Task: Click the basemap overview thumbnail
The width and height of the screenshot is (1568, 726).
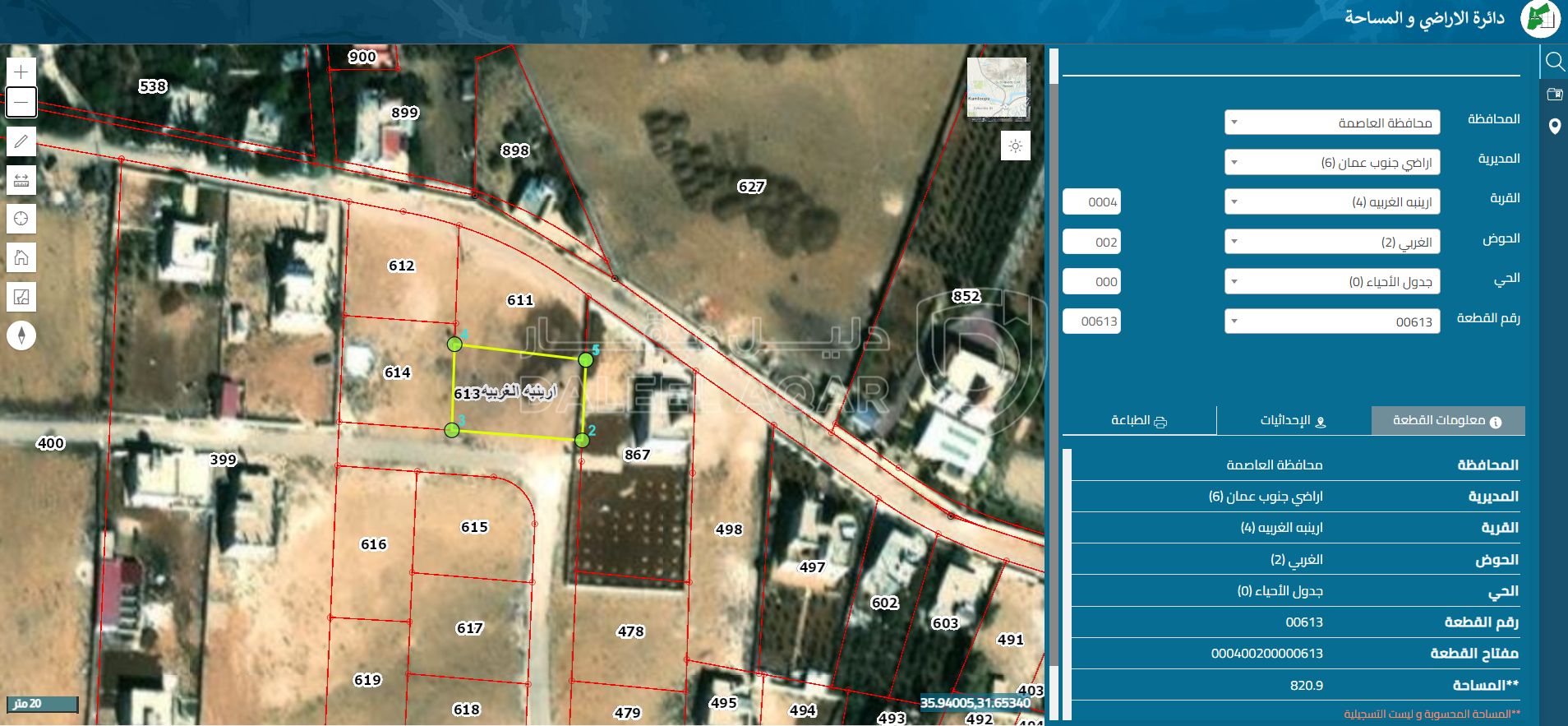Action: (x=998, y=89)
